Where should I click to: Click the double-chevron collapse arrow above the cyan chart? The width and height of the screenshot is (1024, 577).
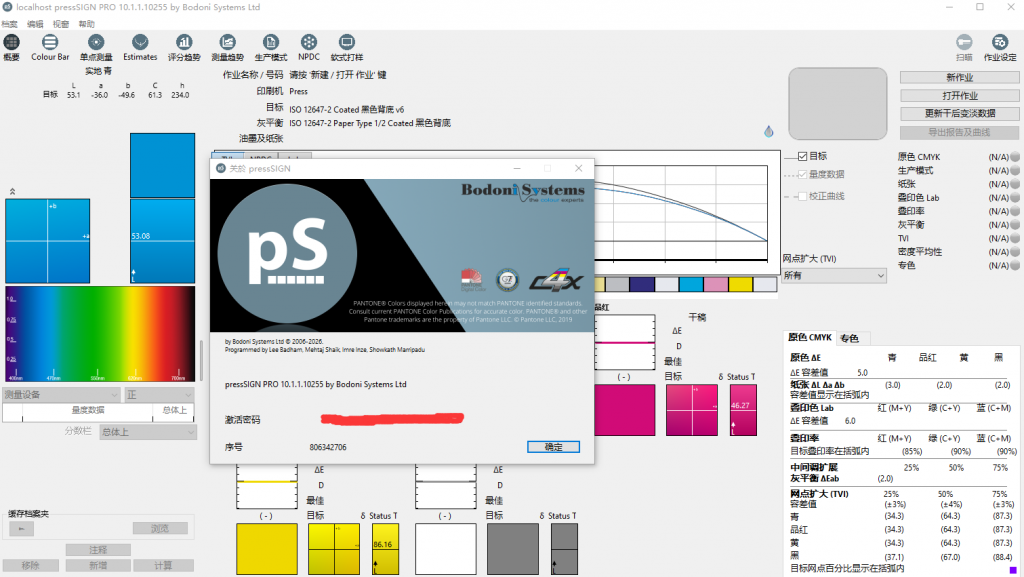(x=12, y=191)
